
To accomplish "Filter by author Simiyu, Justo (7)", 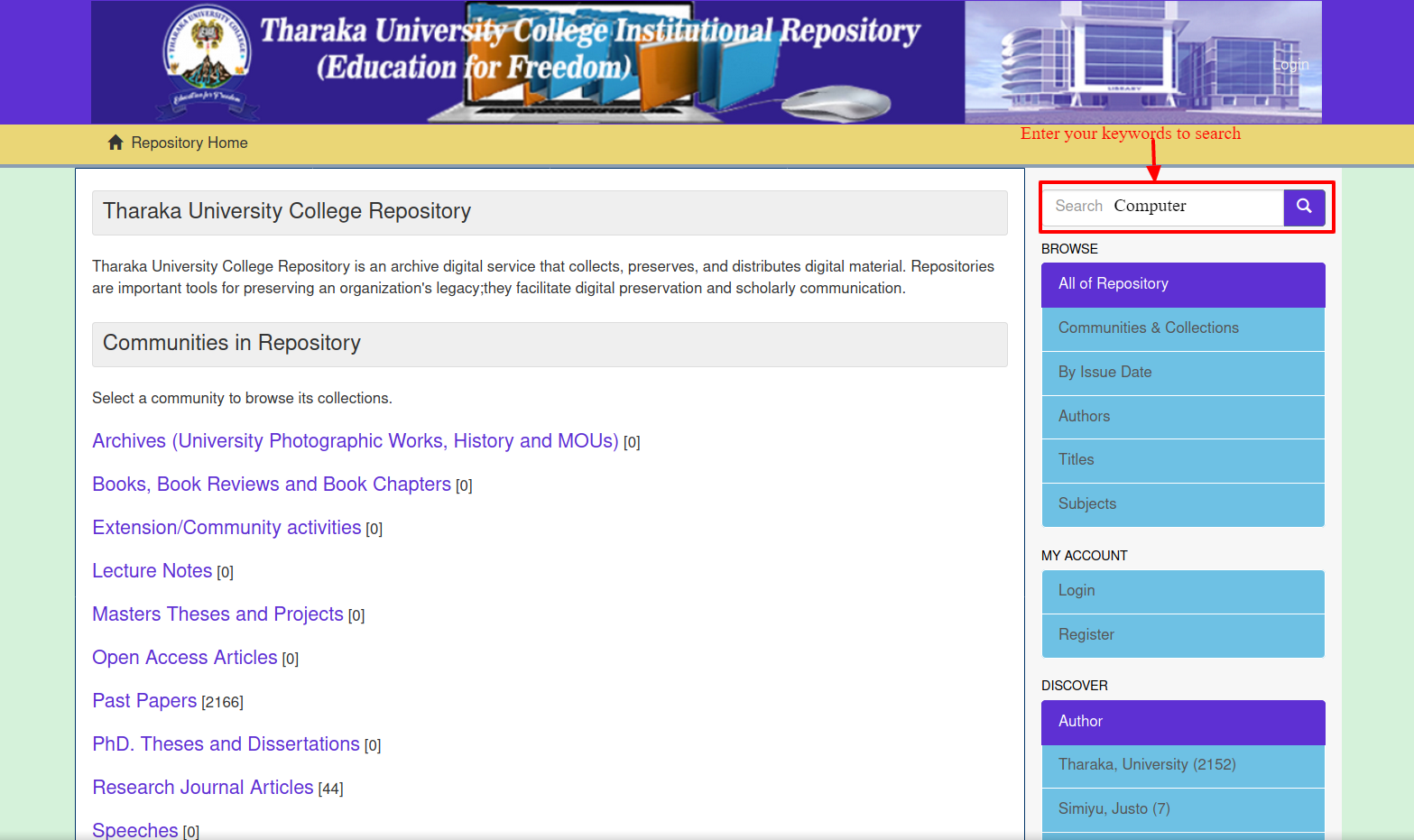I will pos(1183,809).
